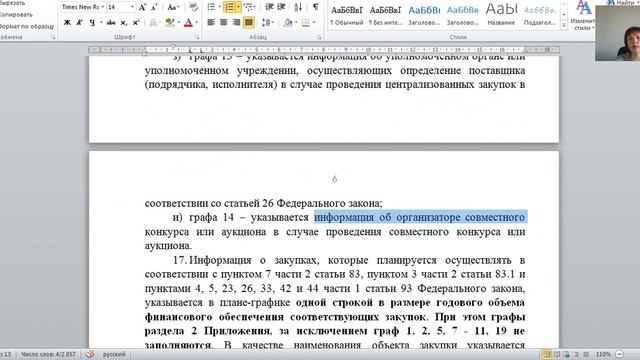Apply the Название style
This screenshot has width=640, height=360.
pyautogui.click(x=501, y=15)
